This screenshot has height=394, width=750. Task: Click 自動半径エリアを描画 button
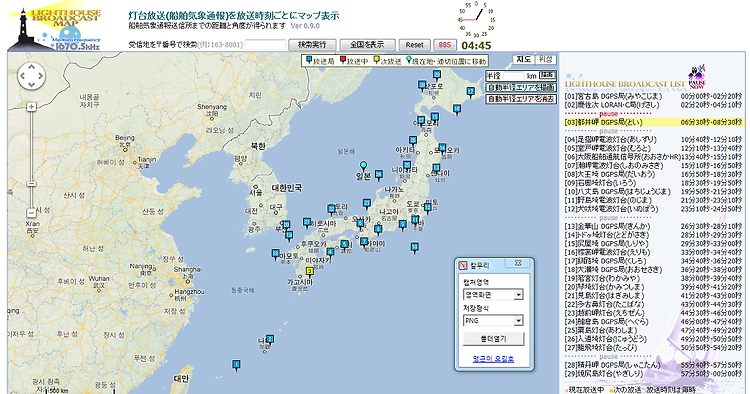click(x=521, y=88)
